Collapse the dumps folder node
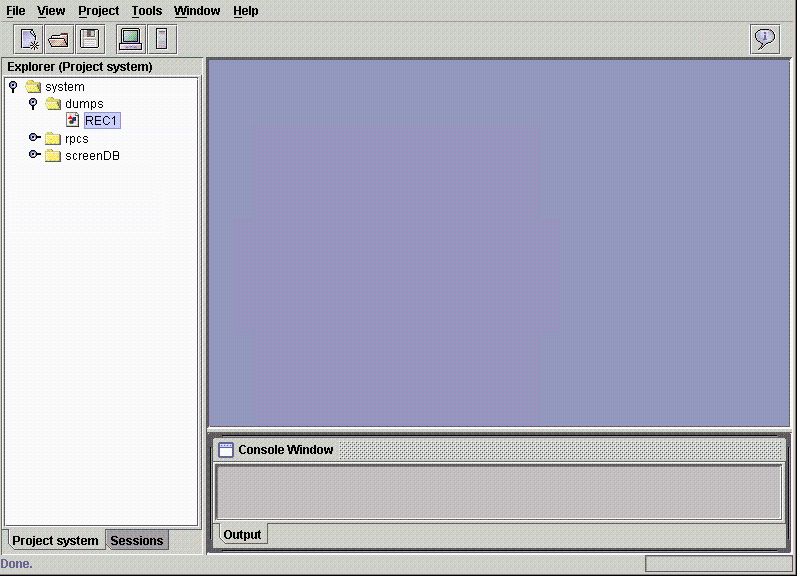Viewport: 797px width, 576px height. point(33,104)
